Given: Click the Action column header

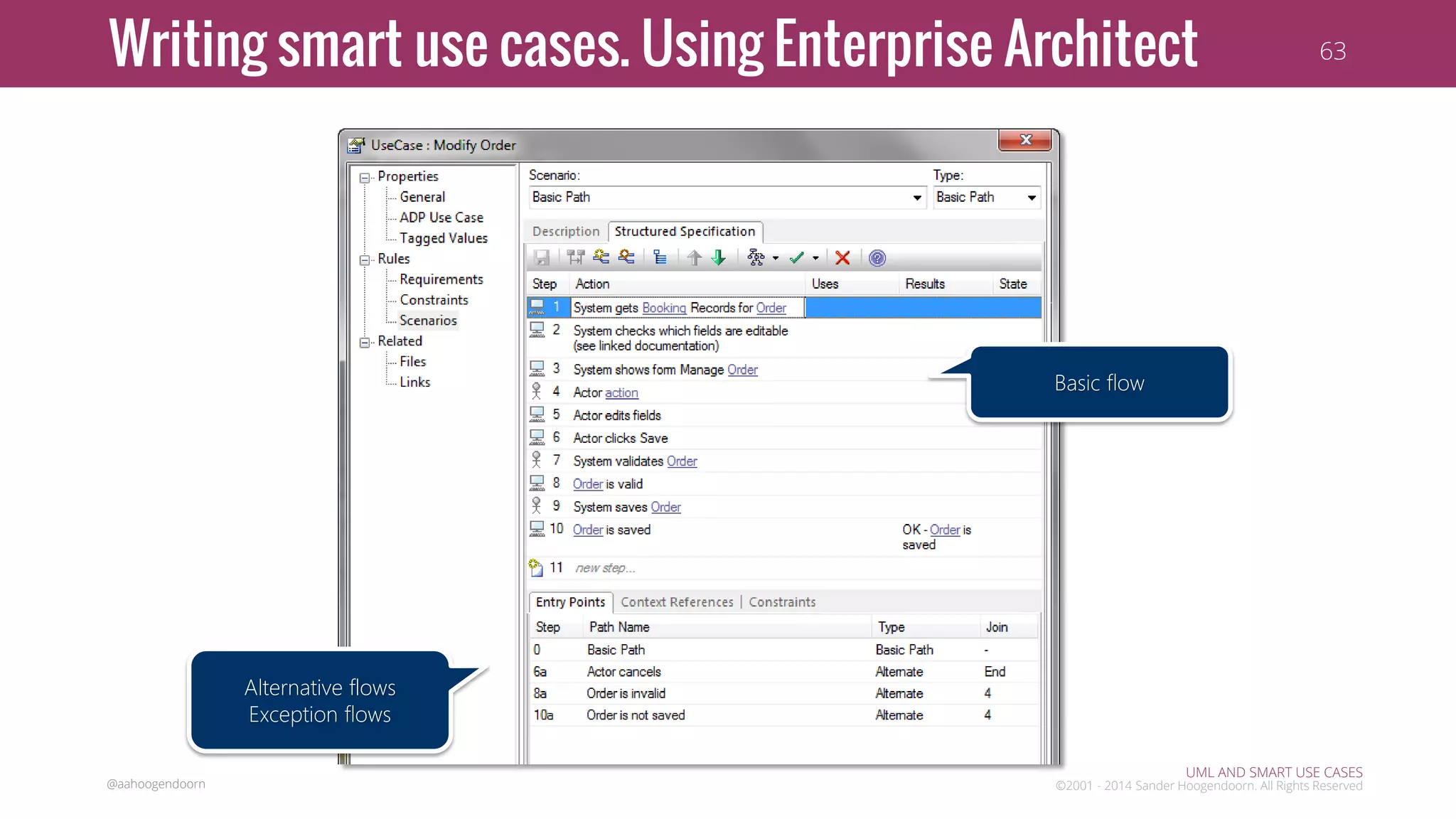Looking at the screenshot, I should 688,284.
